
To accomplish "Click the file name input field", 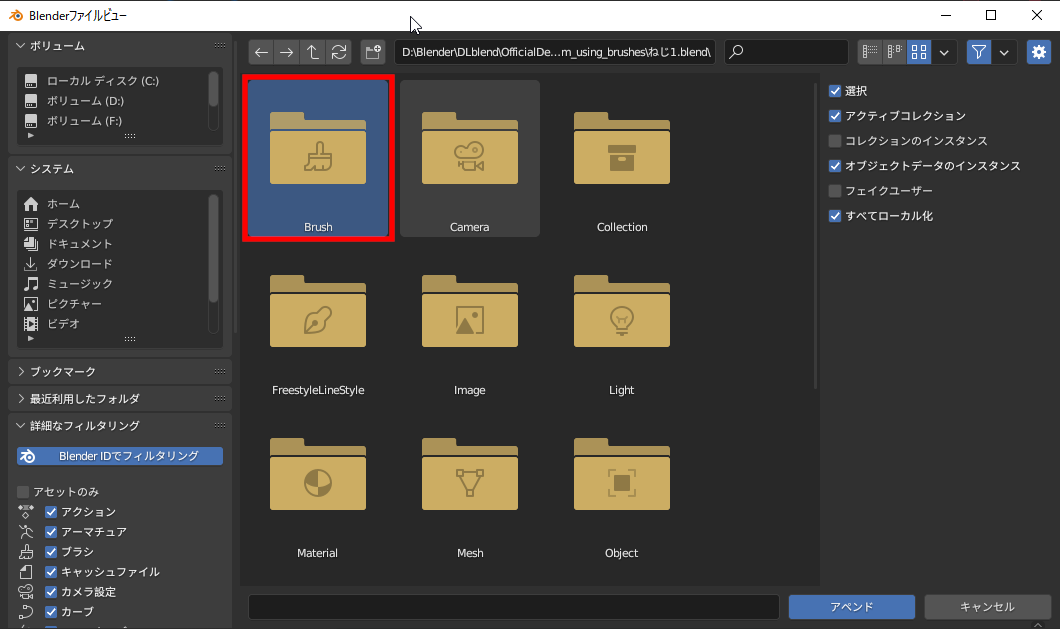I will 514,607.
